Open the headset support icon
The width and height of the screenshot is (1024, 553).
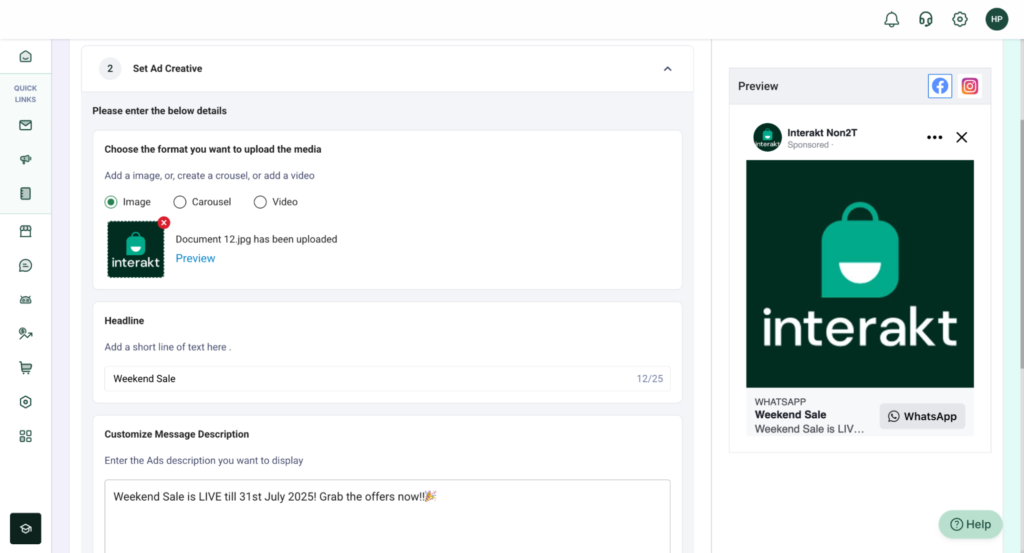click(925, 20)
